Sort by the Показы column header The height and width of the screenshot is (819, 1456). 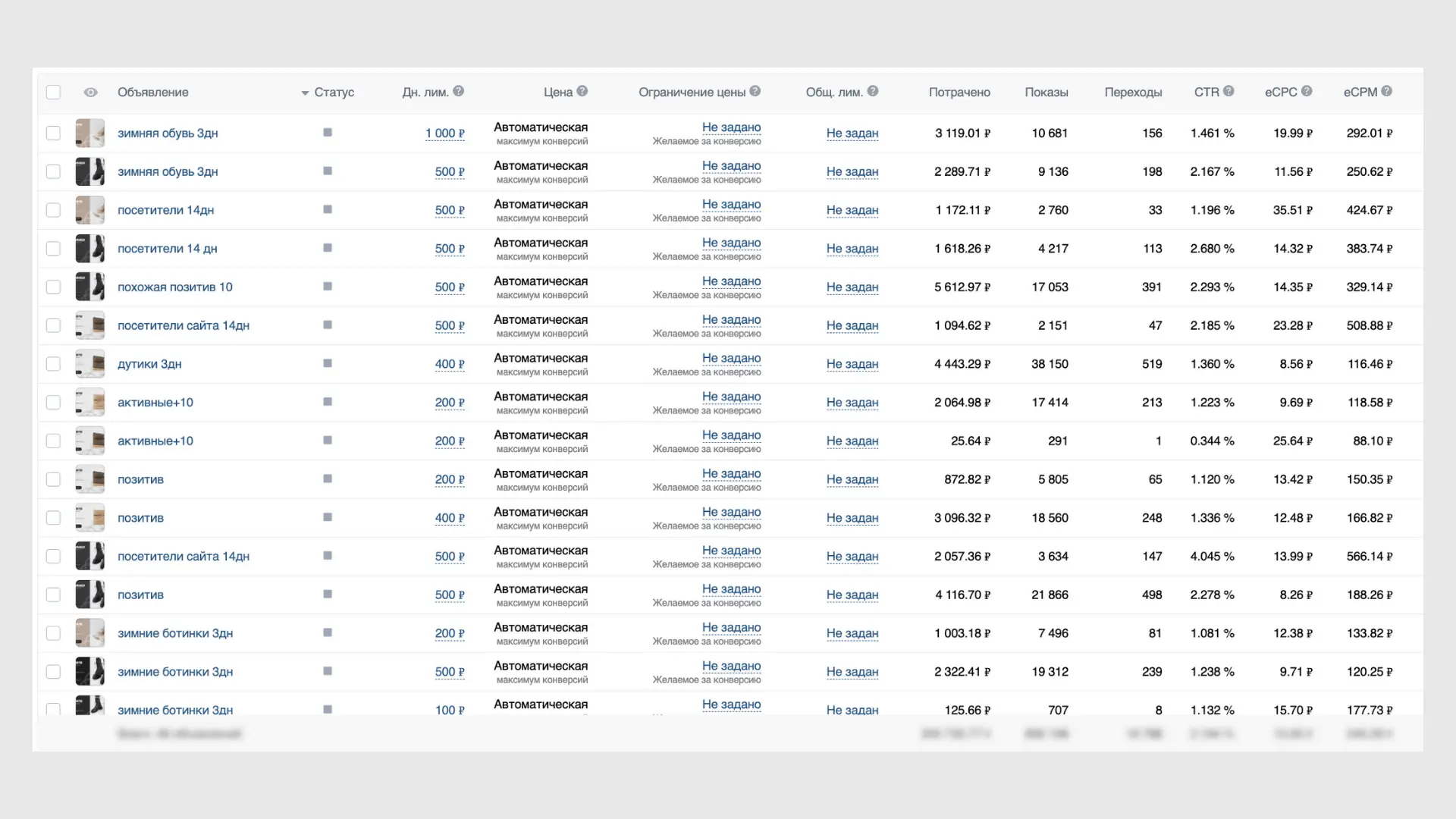1046,93
